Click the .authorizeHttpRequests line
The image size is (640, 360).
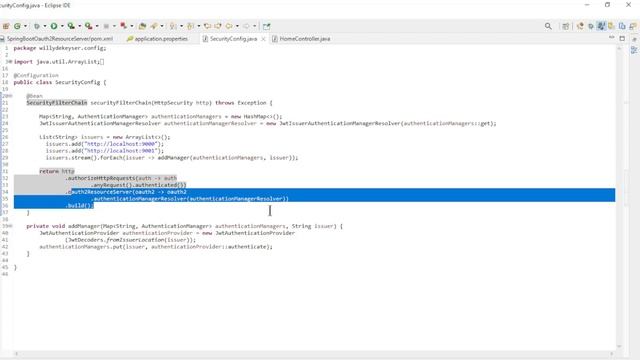(x=121, y=178)
